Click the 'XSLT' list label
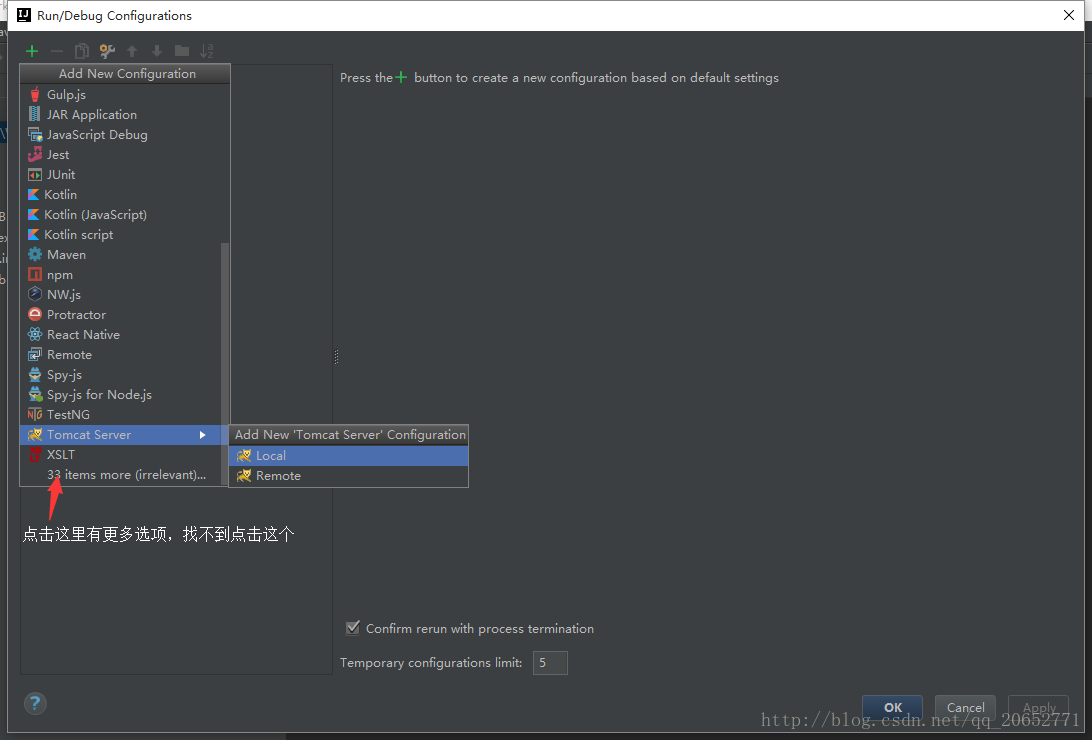 (61, 455)
